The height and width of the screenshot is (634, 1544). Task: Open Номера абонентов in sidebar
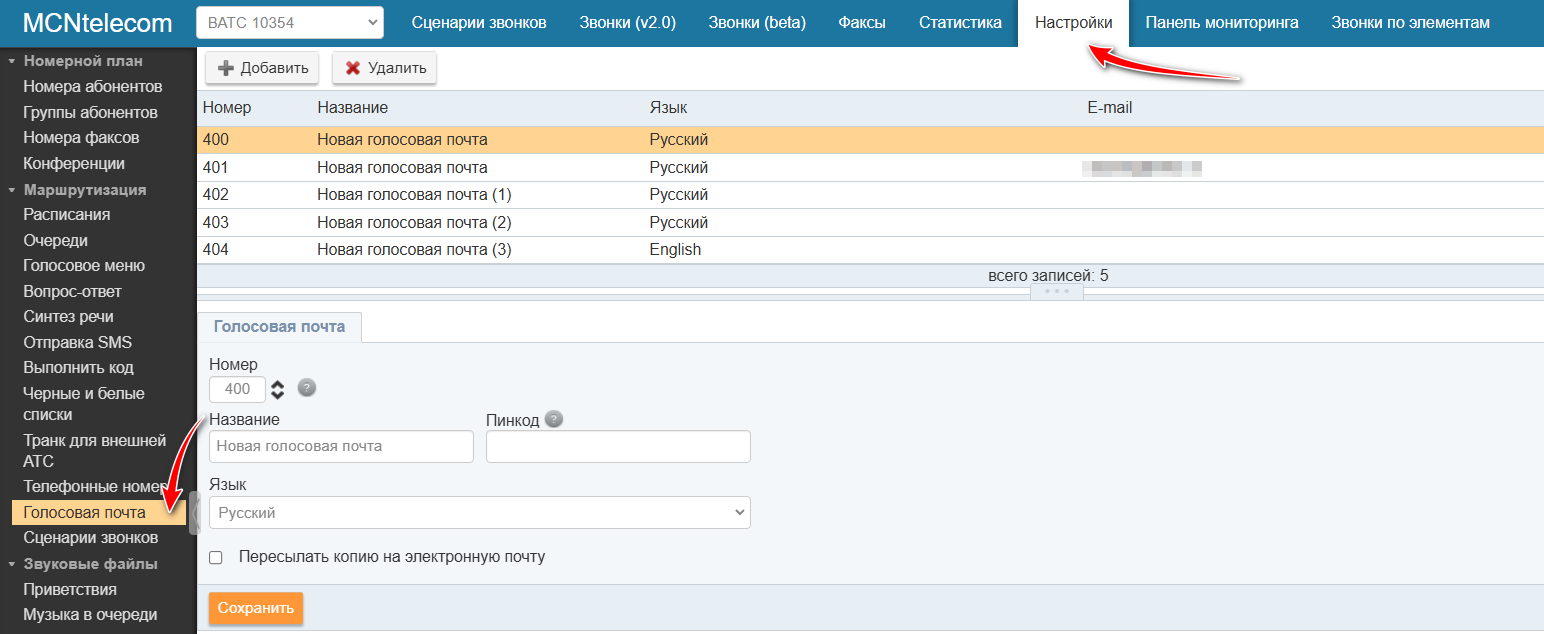[x=93, y=86]
